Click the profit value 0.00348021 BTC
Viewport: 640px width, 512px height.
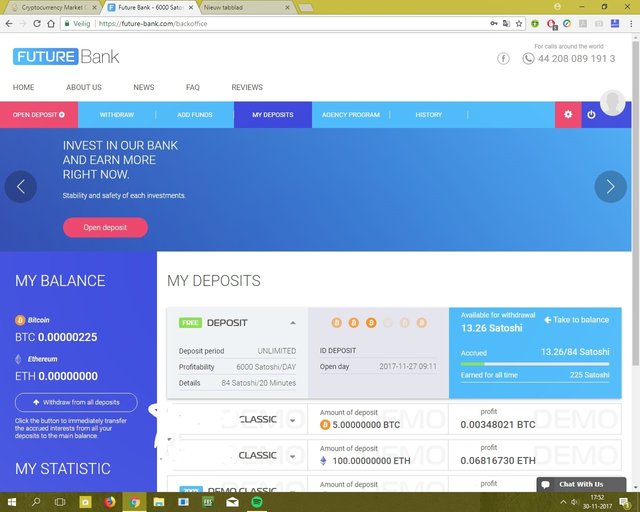point(498,425)
